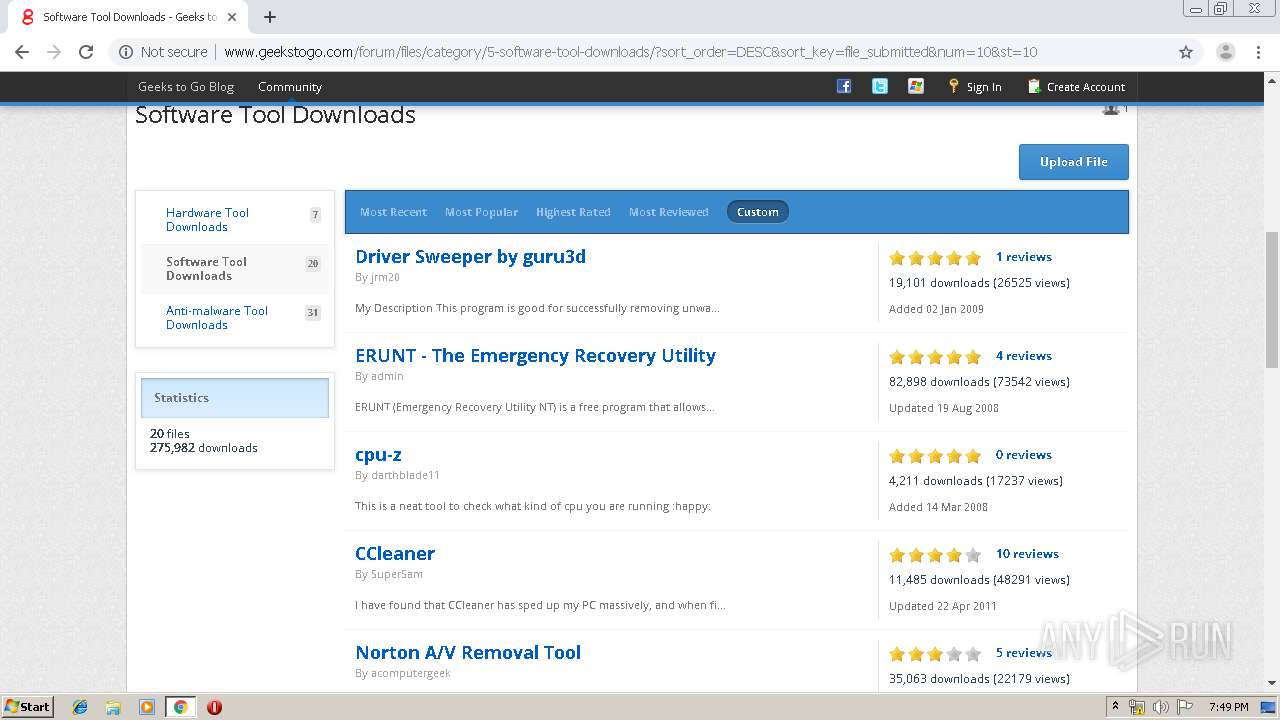Click the Upload File button

1074,162
